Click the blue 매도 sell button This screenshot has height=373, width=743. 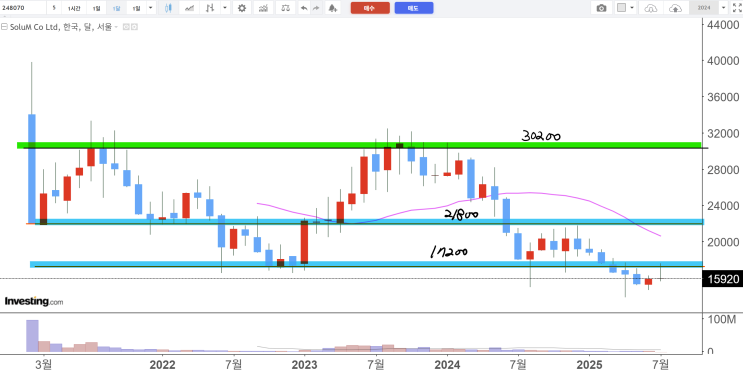[414, 8]
